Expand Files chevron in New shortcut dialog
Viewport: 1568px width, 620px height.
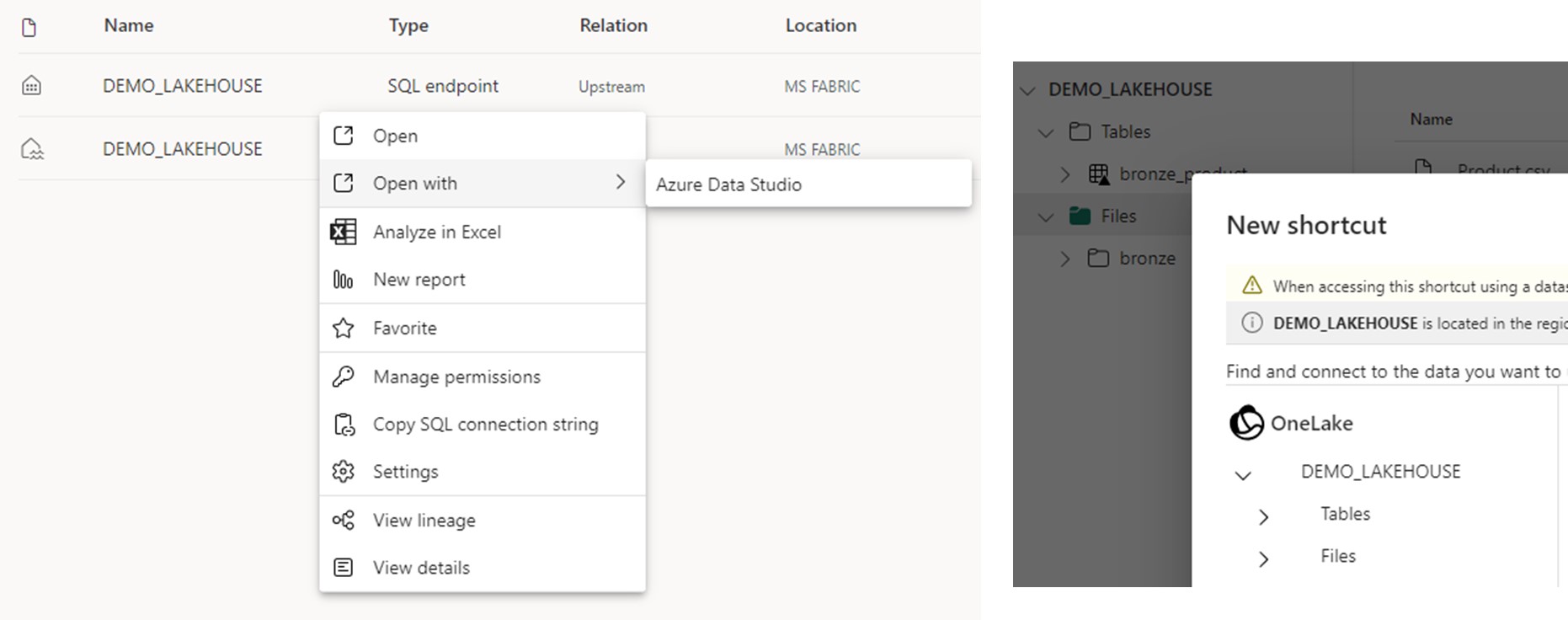pyautogui.click(x=1263, y=559)
